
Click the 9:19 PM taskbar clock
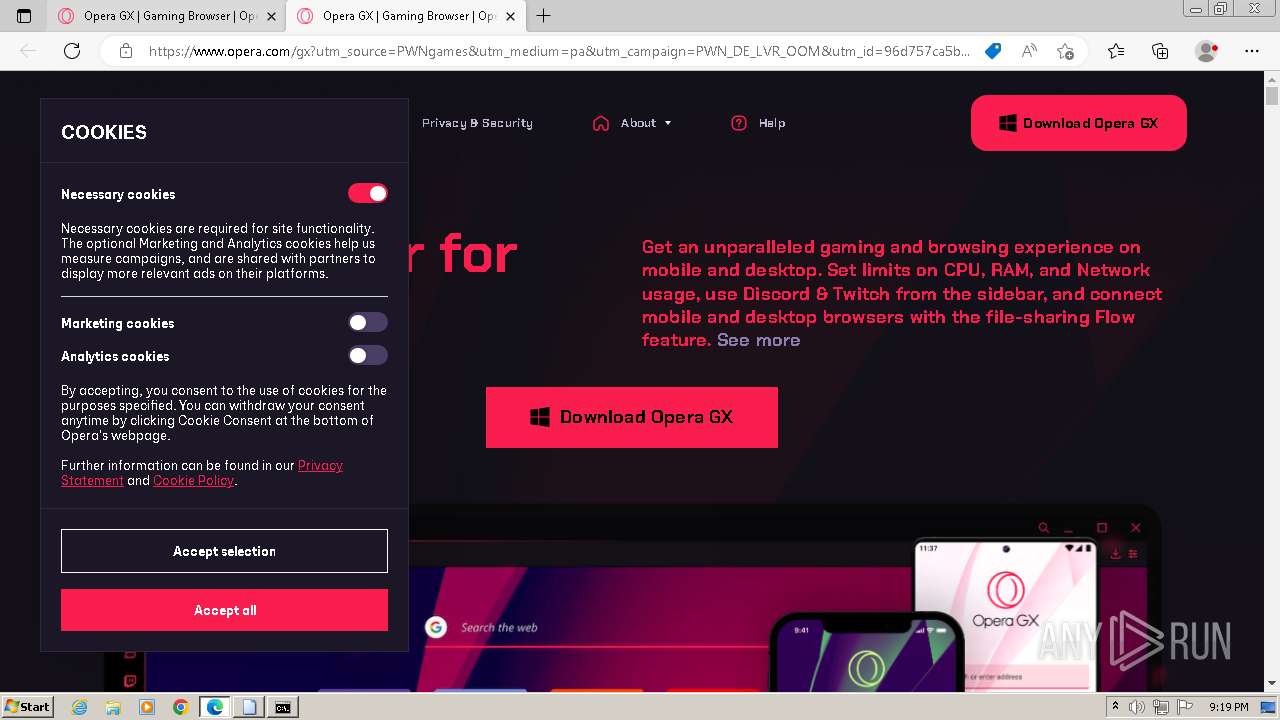pyautogui.click(x=1228, y=707)
